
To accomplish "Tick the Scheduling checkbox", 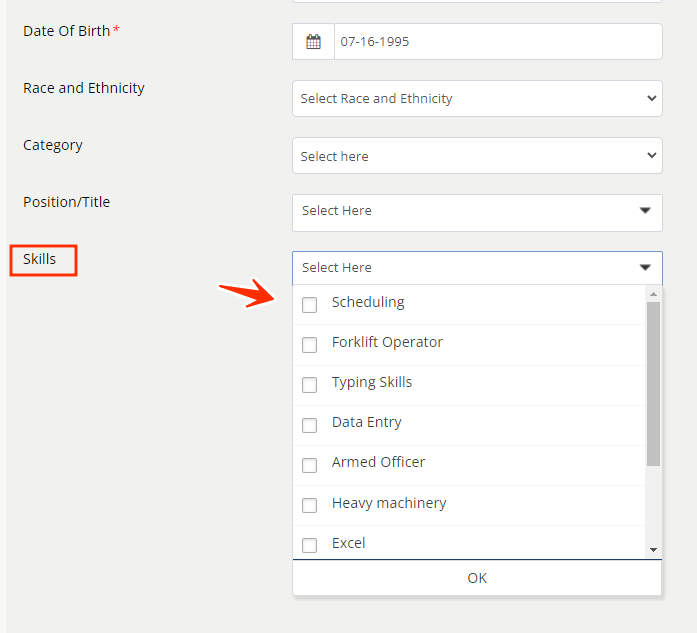I will 310,304.
